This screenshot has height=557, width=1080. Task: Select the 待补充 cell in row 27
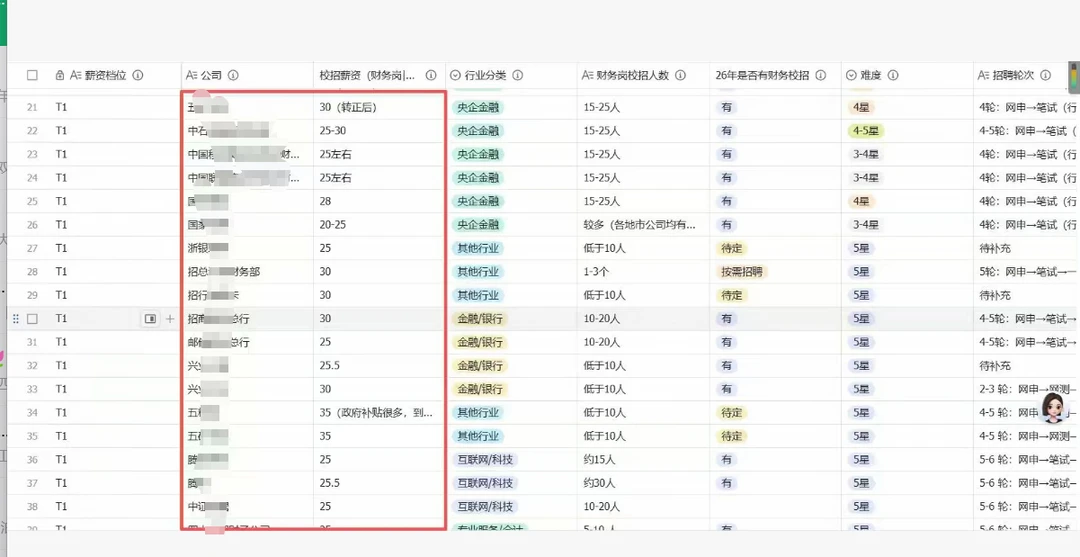tap(1026, 248)
